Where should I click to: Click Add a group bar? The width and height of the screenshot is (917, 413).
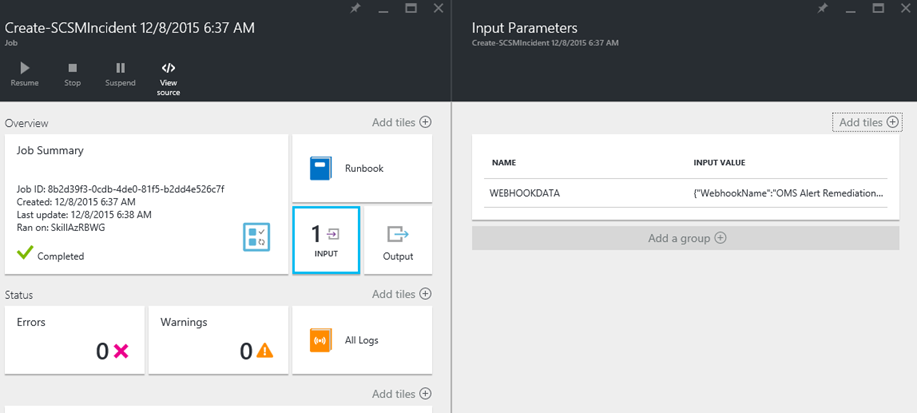(685, 238)
